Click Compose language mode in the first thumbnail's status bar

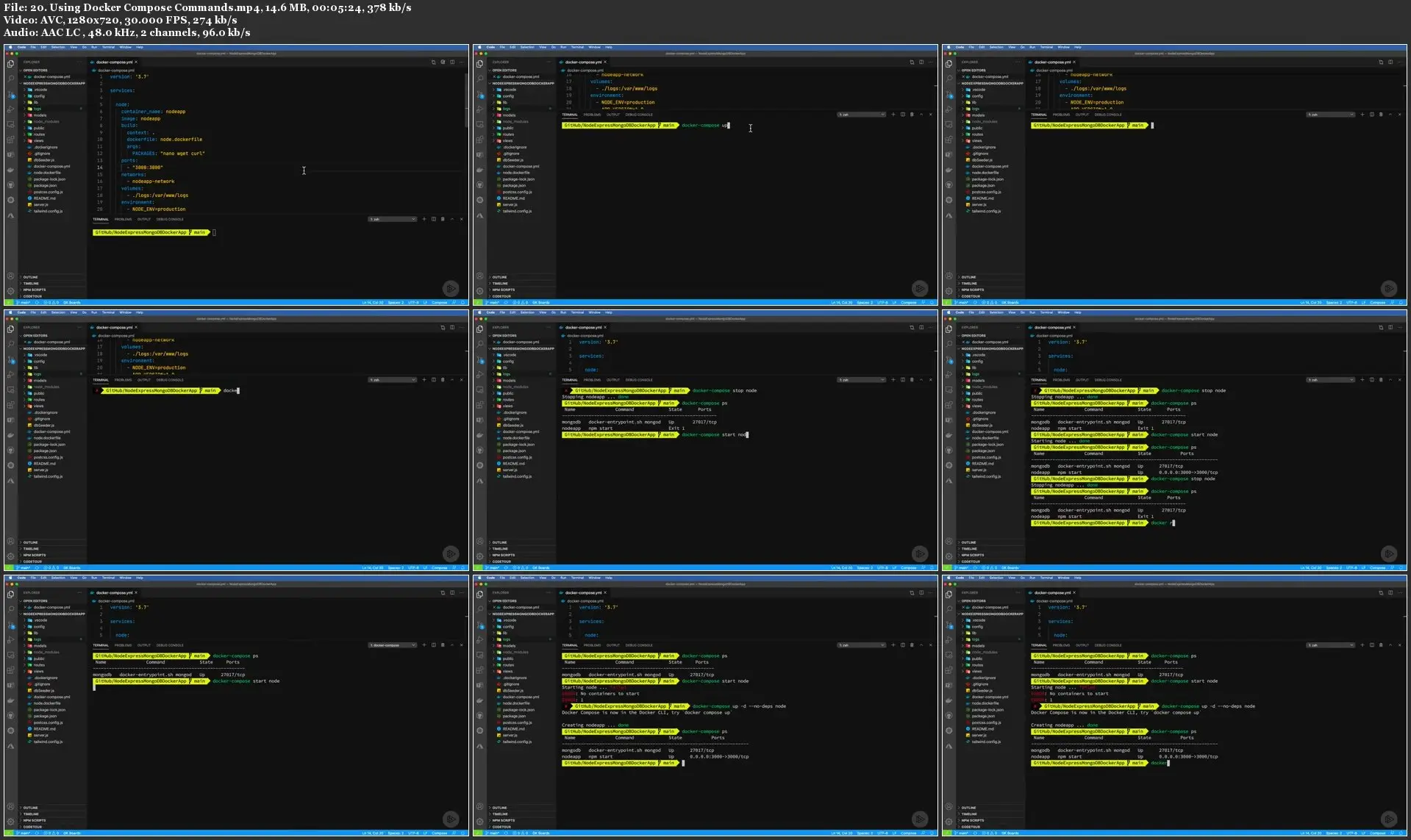coord(439,302)
